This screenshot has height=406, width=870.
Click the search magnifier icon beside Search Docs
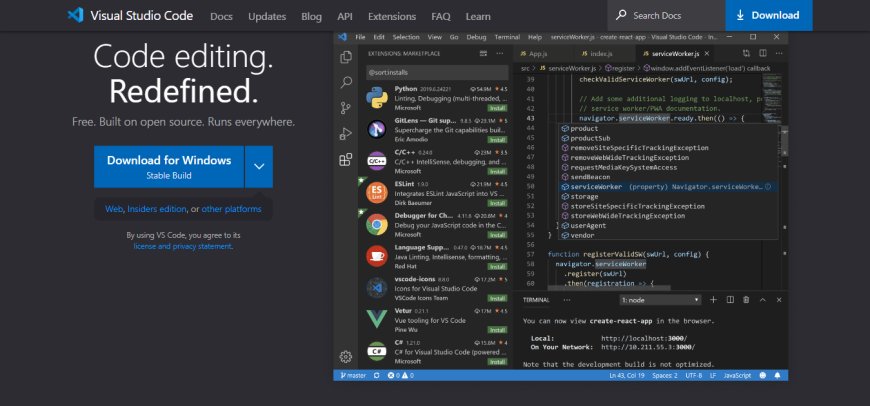click(621, 15)
